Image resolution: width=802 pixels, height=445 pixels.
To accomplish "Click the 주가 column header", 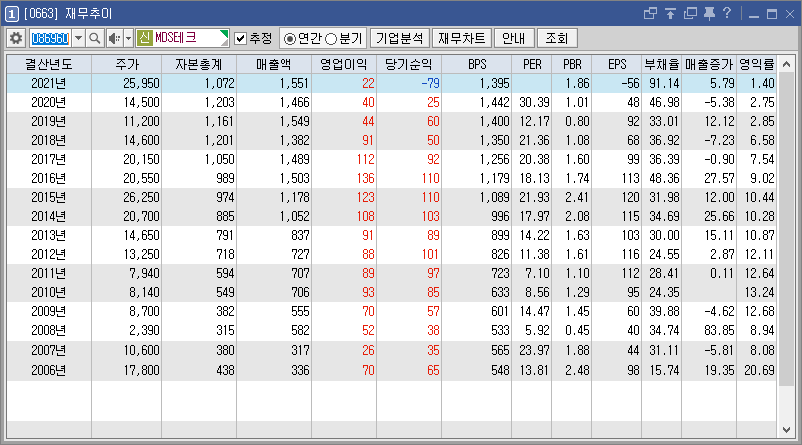I will 126,64.
